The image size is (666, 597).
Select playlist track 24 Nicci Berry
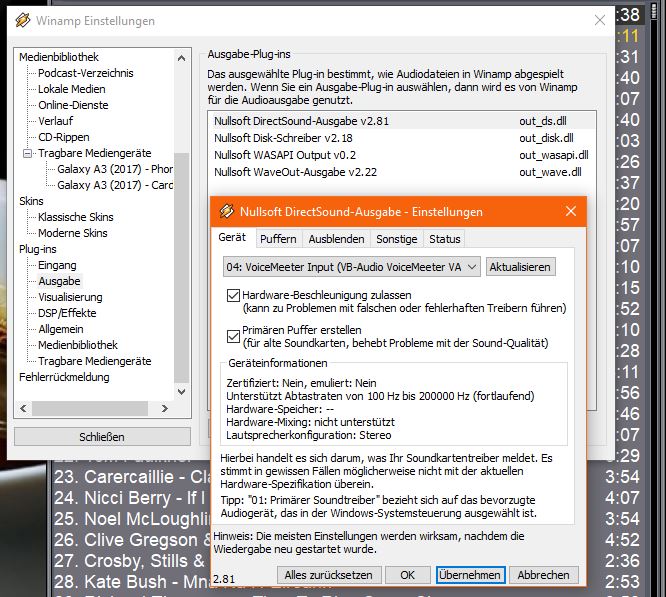(132, 498)
